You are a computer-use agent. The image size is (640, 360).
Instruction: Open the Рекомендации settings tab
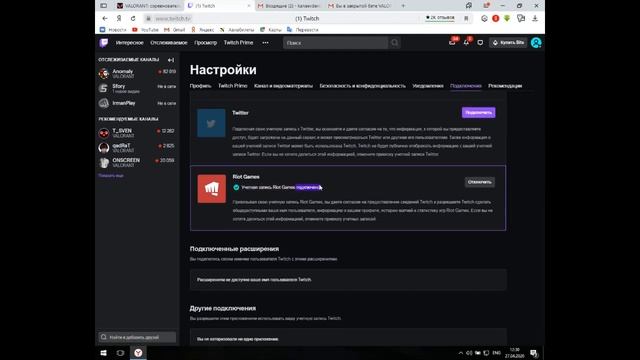pos(505,86)
